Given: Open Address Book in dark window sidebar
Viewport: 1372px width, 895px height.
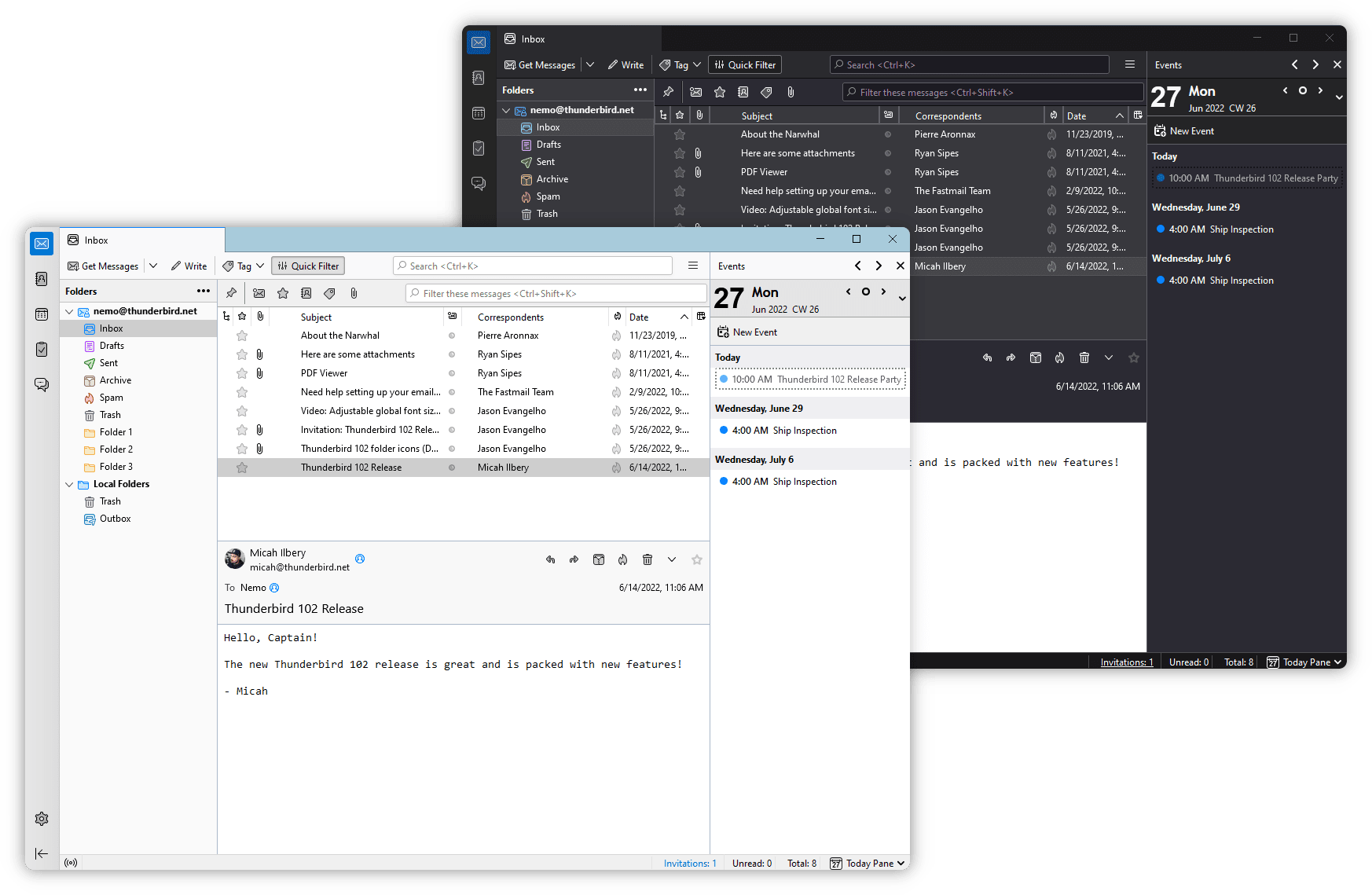Looking at the screenshot, I should pyautogui.click(x=479, y=78).
